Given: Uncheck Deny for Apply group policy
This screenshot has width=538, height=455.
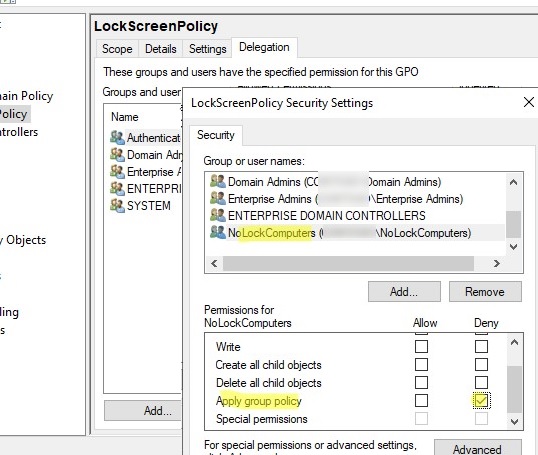Looking at the screenshot, I should (481, 400).
